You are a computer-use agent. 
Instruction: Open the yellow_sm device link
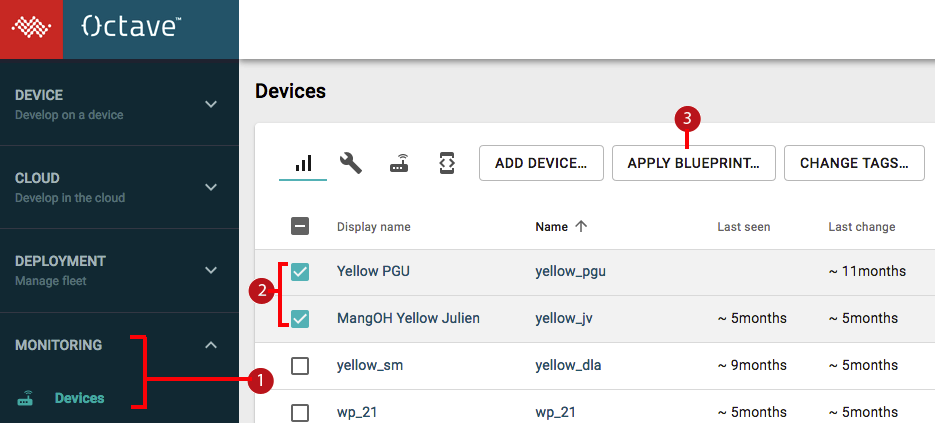[x=370, y=365]
